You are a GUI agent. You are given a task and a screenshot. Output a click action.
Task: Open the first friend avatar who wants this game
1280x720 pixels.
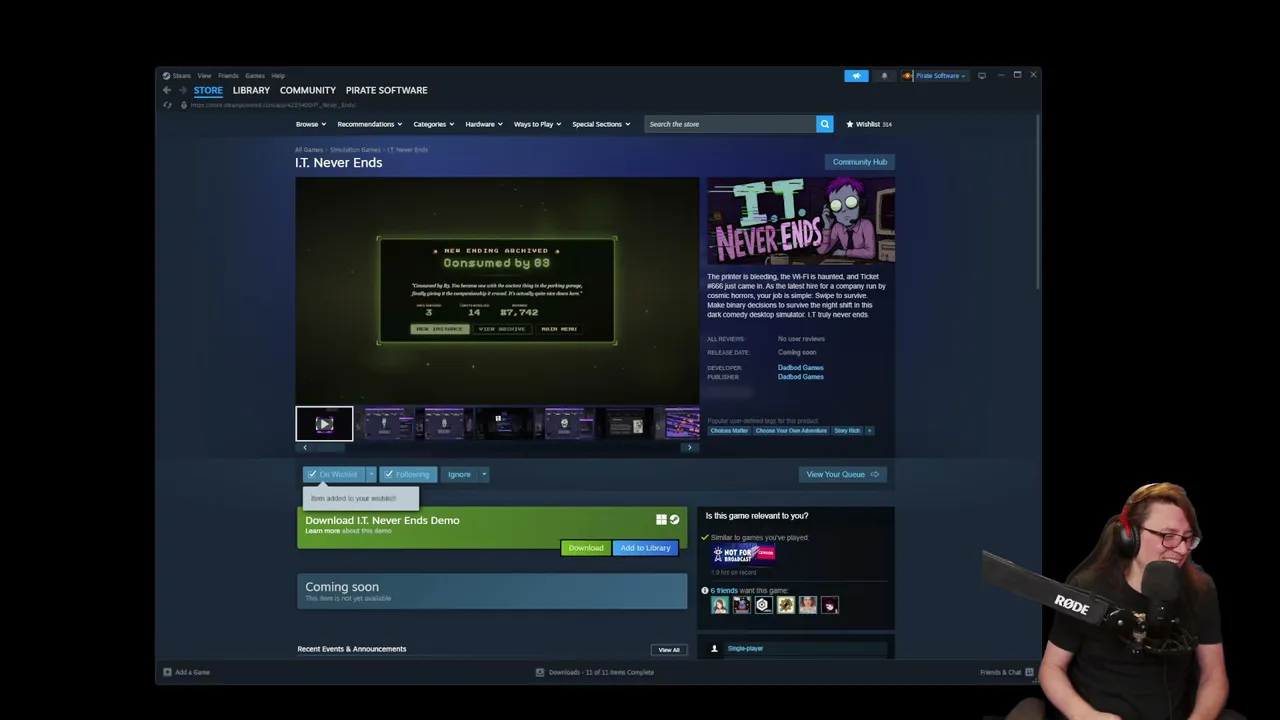pos(720,605)
